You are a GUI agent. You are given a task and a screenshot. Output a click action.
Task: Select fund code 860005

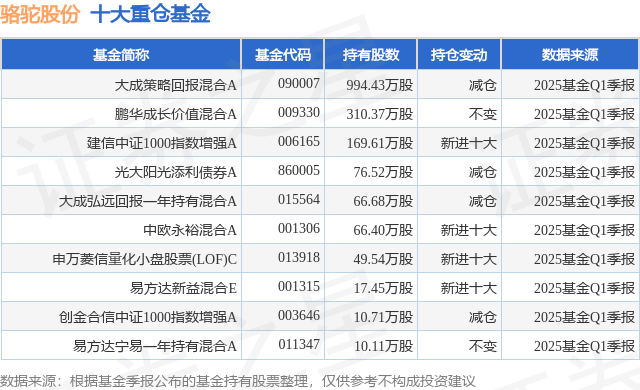[299, 171]
